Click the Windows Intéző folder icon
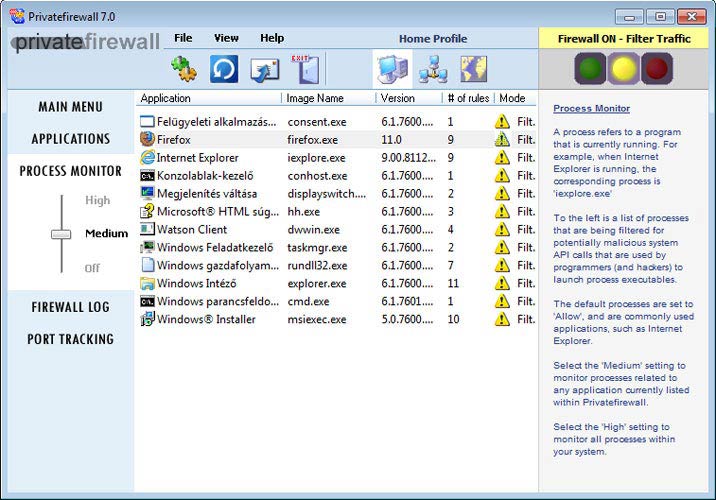 click(x=147, y=283)
